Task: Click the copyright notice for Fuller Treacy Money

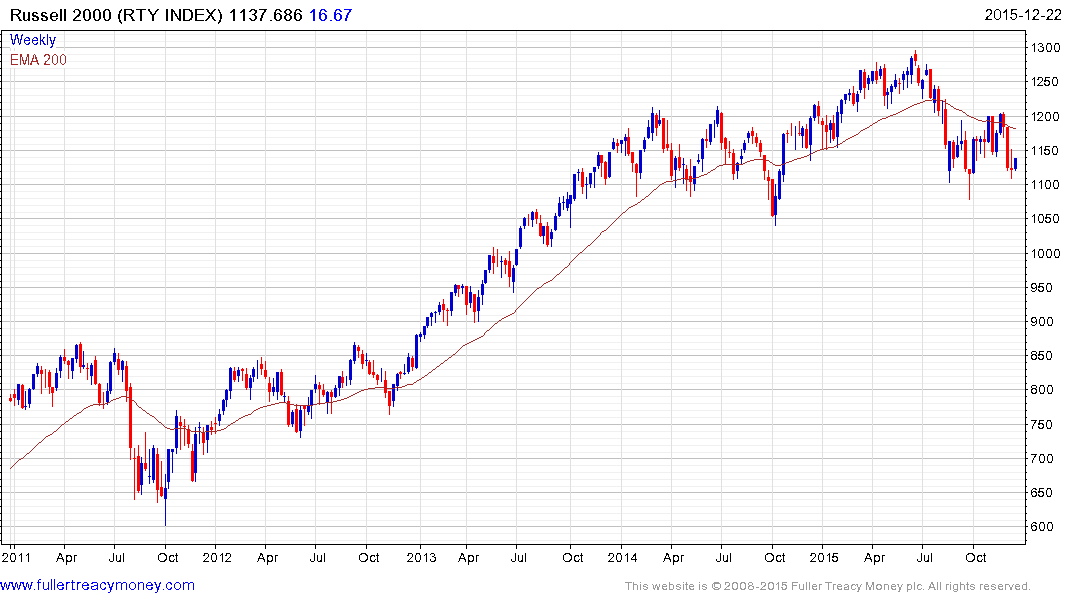Action: pyautogui.click(x=828, y=586)
